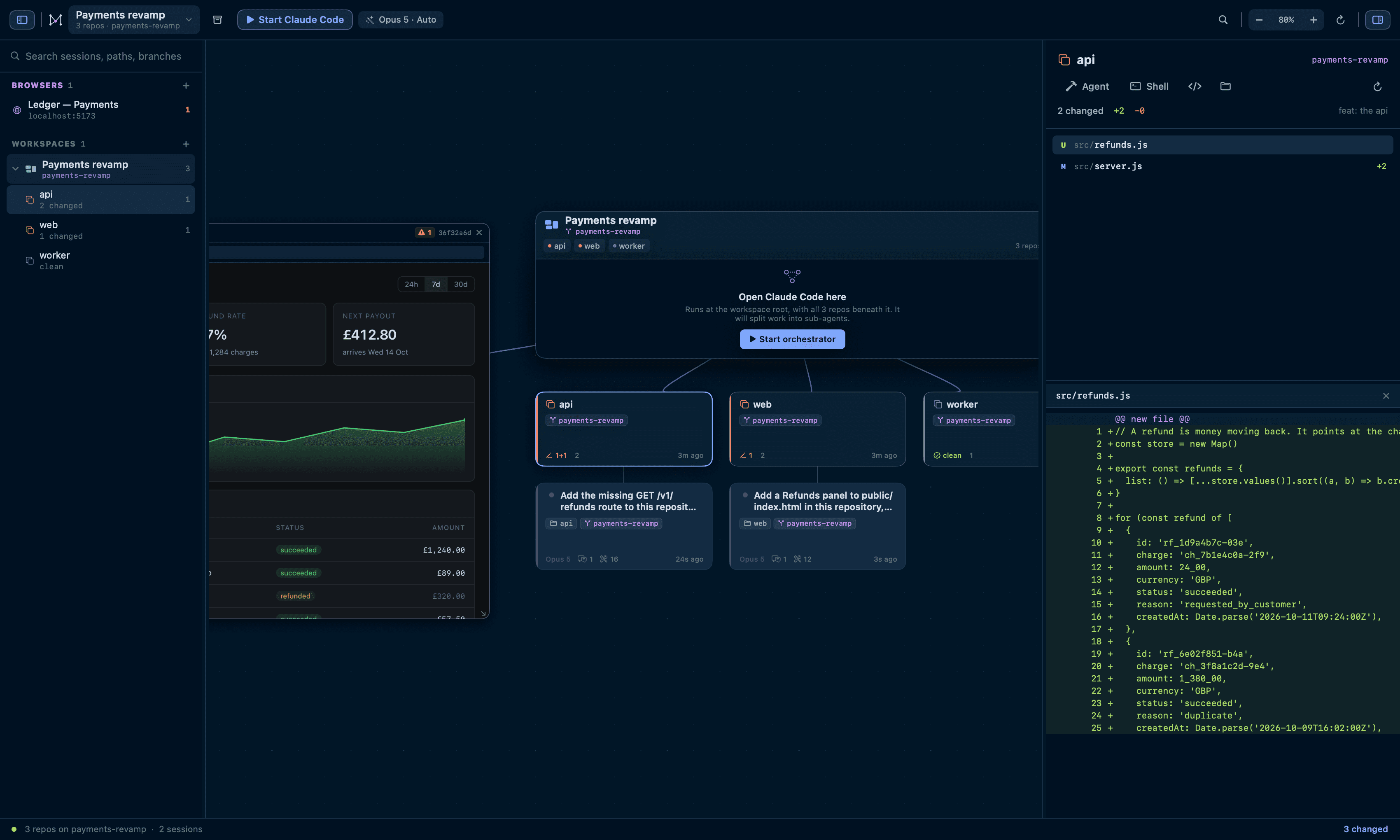Add a new browser with the plus icon
Screen dimensions: 1400x840
(186, 86)
